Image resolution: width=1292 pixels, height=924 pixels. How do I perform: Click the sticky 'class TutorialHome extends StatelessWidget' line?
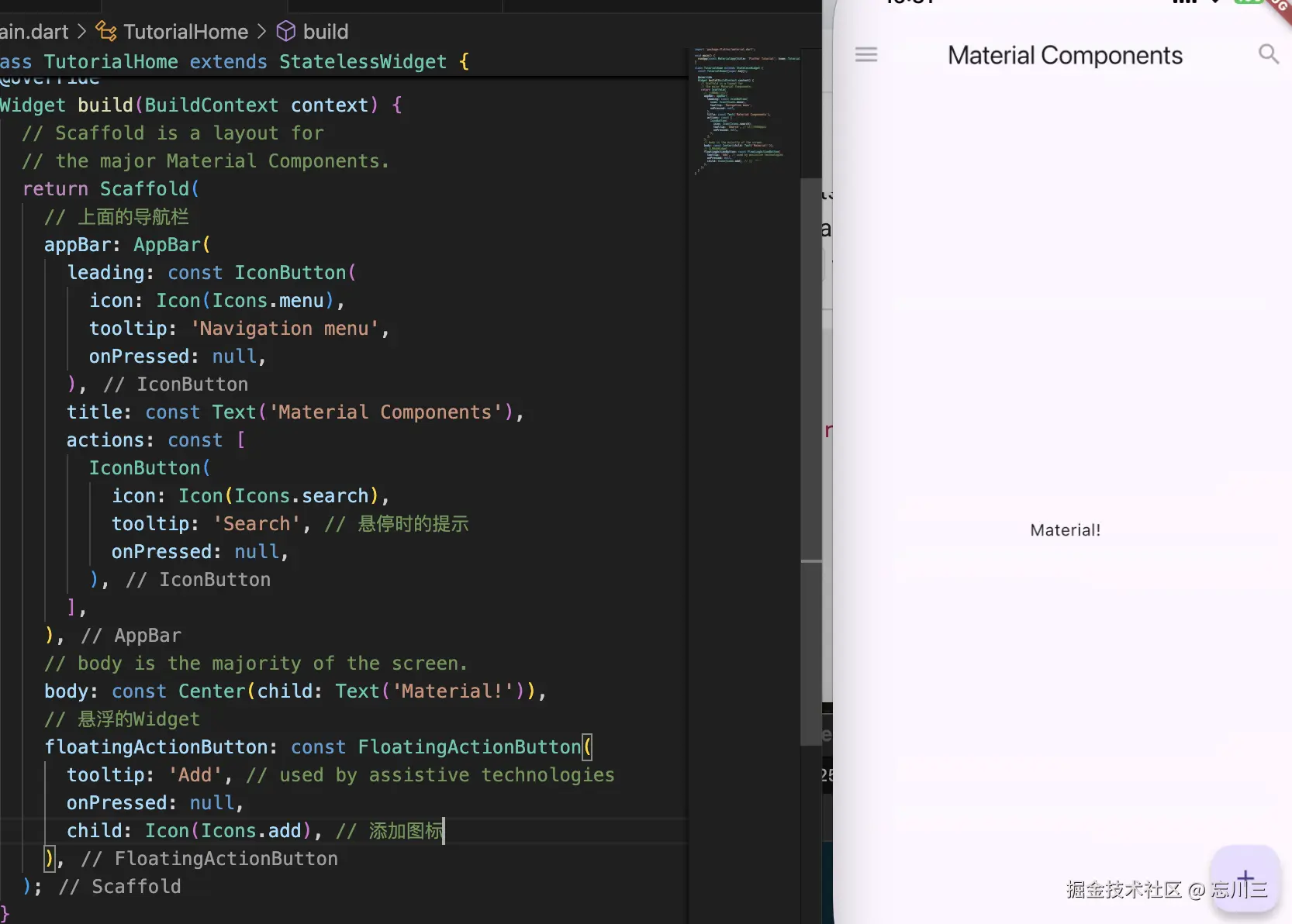[235, 62]
